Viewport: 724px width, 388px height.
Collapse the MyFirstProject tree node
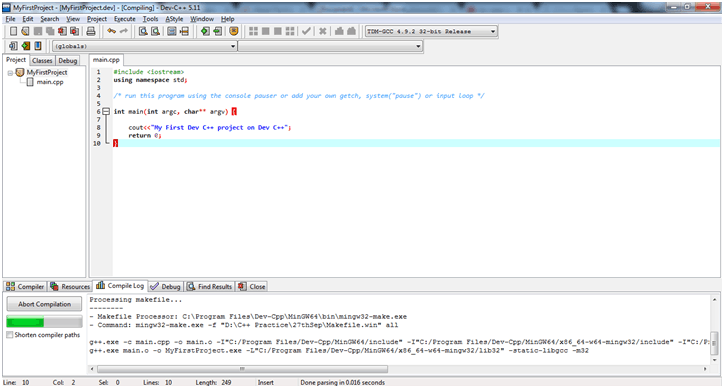tap(10, 73)
